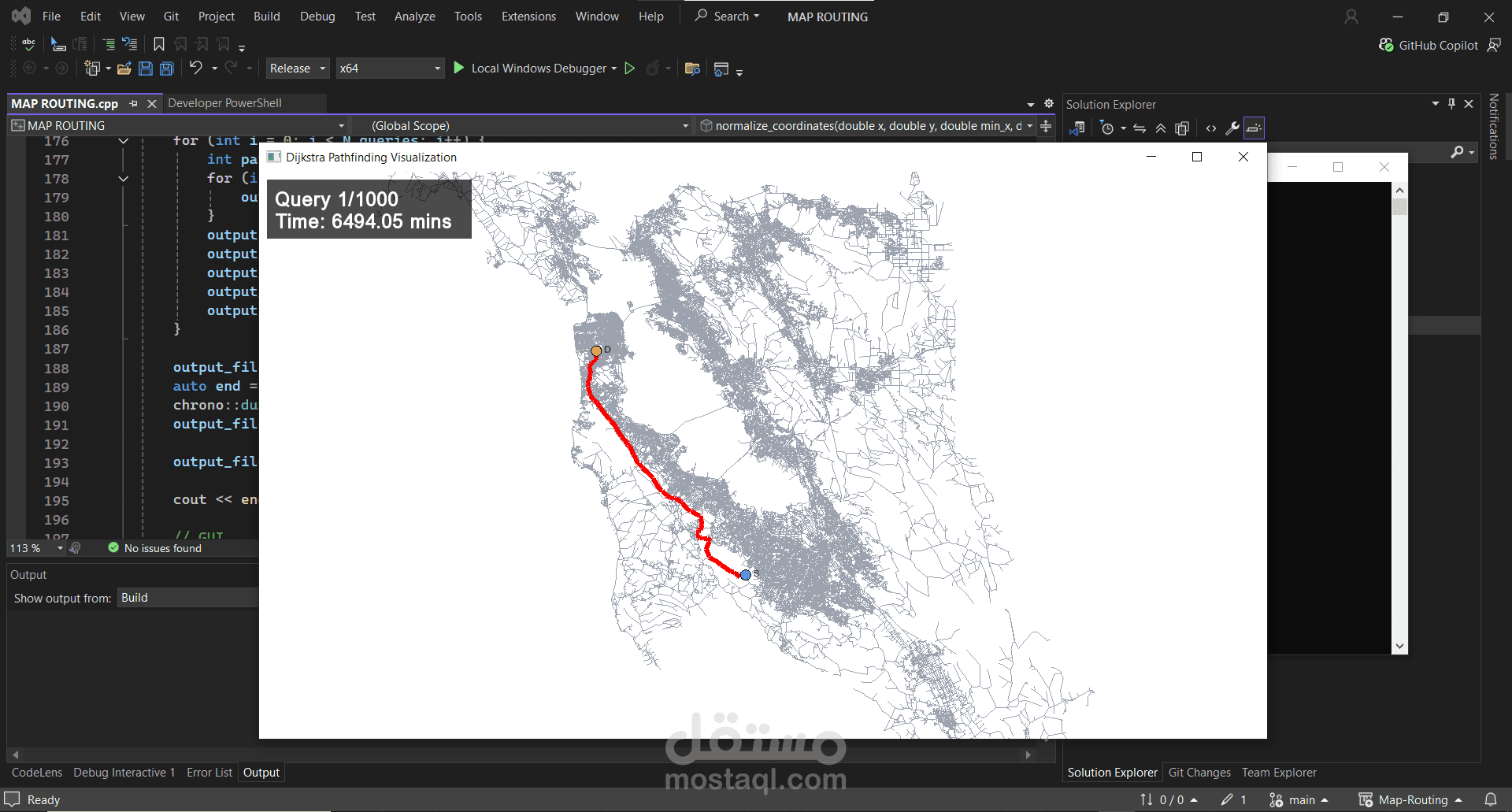Click No issues found indicator
The width and height of the screenshot is (1512, 812).
[154, 548]
